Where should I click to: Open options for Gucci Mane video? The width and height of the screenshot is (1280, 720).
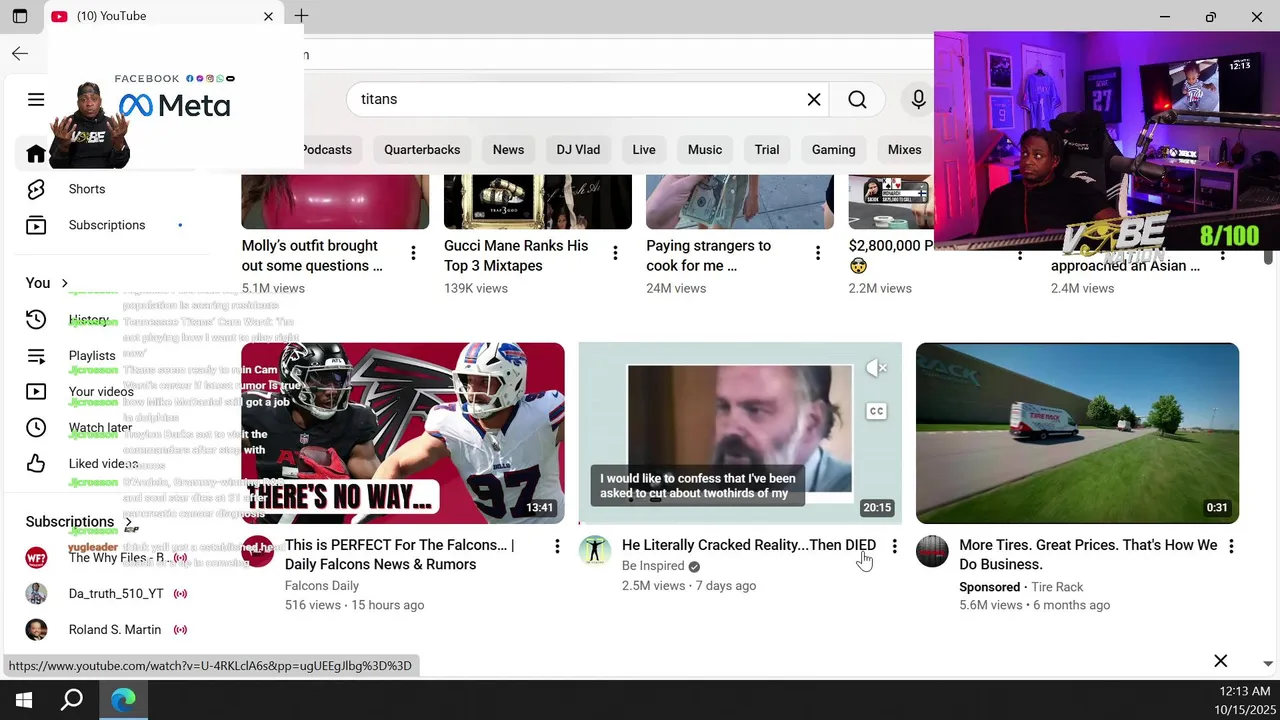tap(615, 254)
